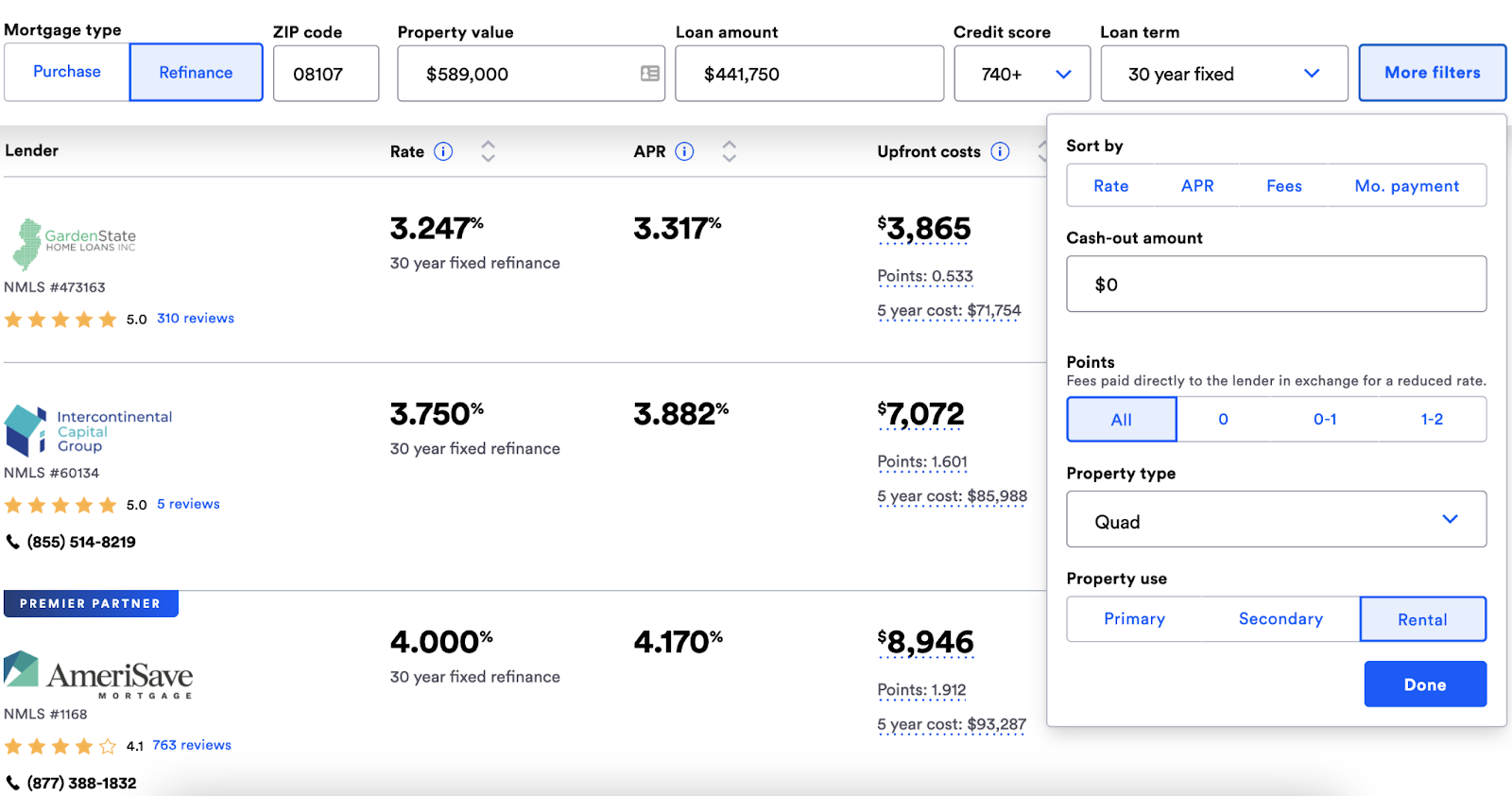Click AmeriSave's 4.1 star rating
This screenshot has height=796, width=1512.
point(60,746)
